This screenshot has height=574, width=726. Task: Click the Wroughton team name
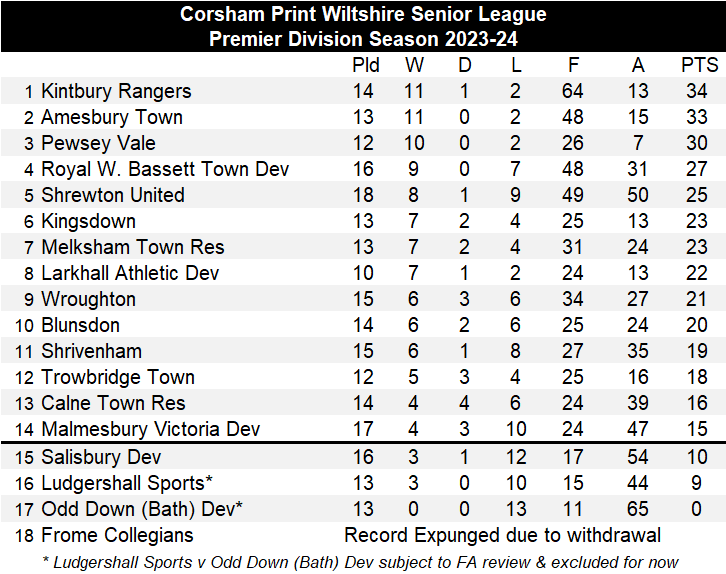click(89, 299)
